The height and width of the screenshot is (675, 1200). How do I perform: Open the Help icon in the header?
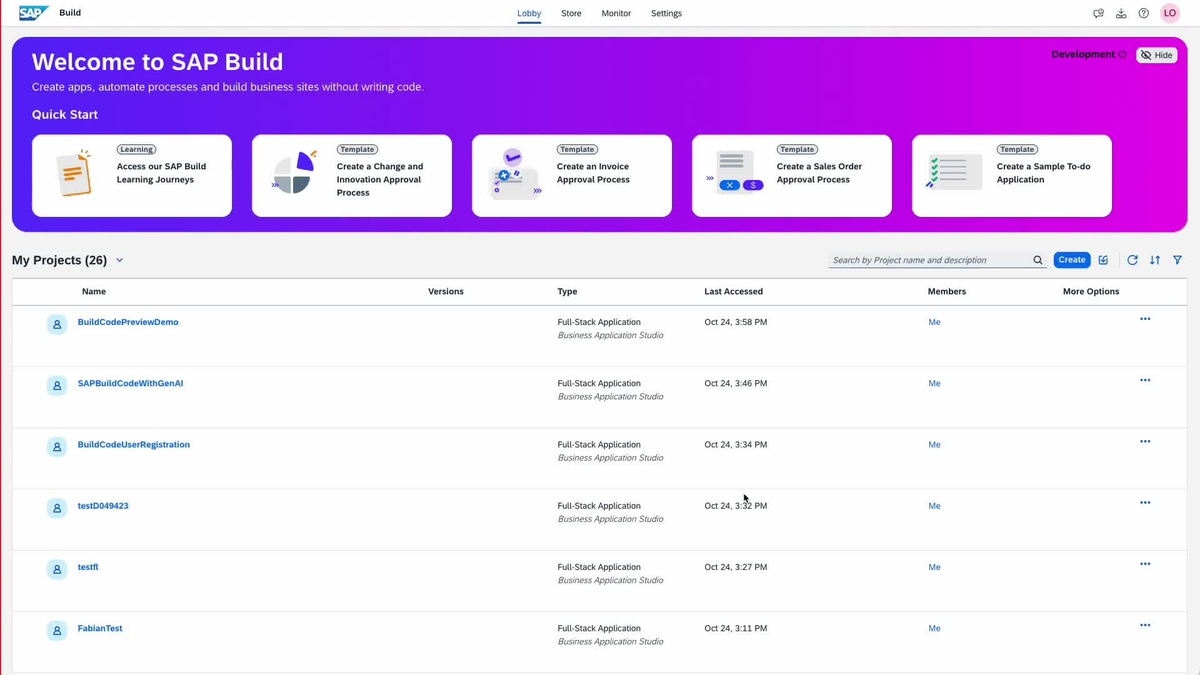click(1144, 13)
